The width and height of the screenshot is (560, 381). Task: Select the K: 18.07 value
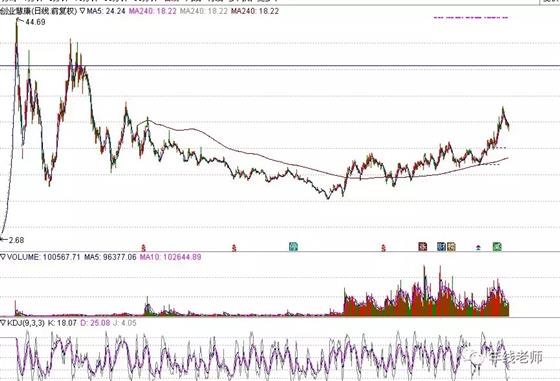coord(62,323)
